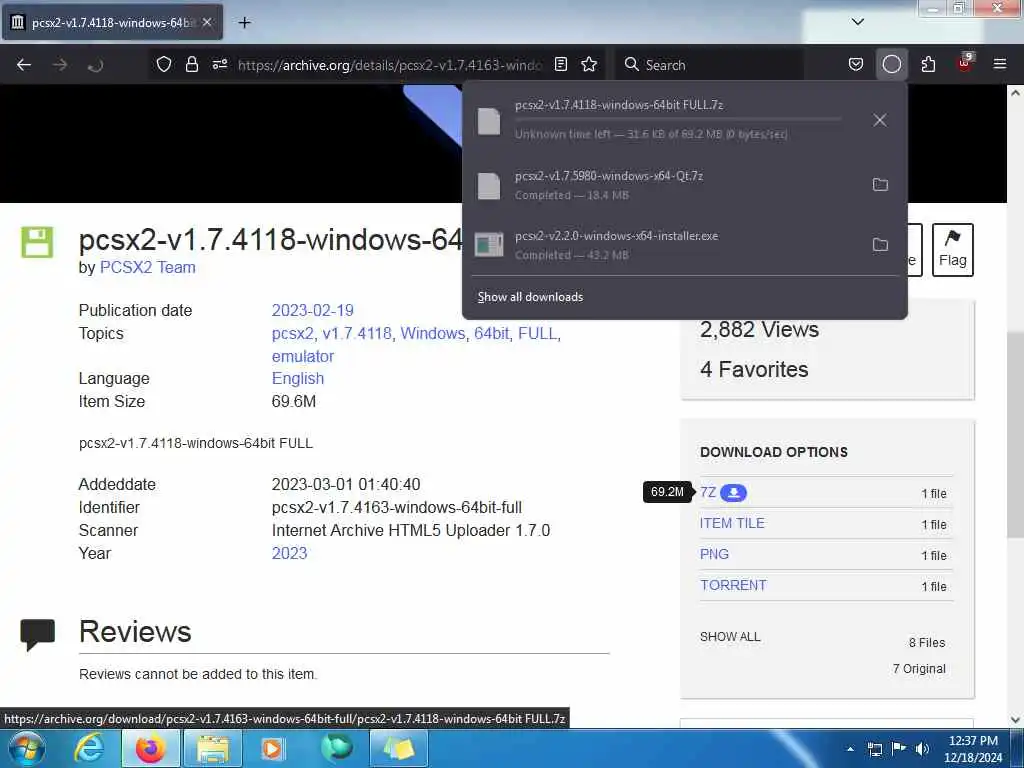
Task: Click the taskbar clock and date
Action: coord(973,749)
